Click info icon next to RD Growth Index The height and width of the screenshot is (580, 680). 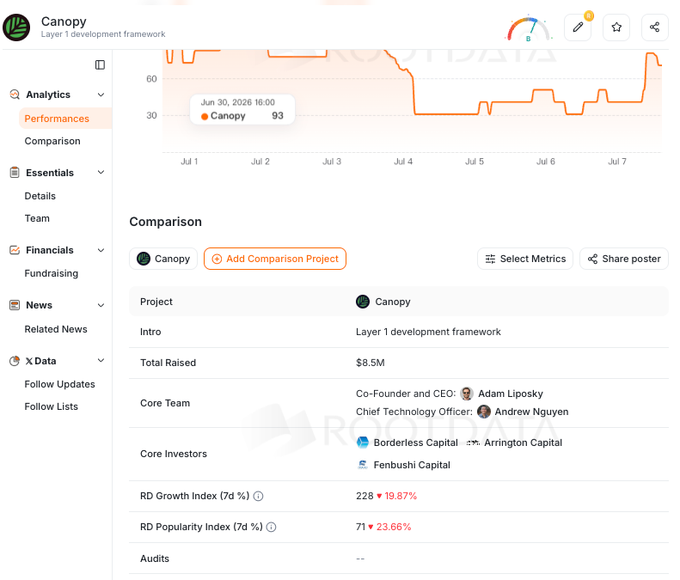point(258,496)
